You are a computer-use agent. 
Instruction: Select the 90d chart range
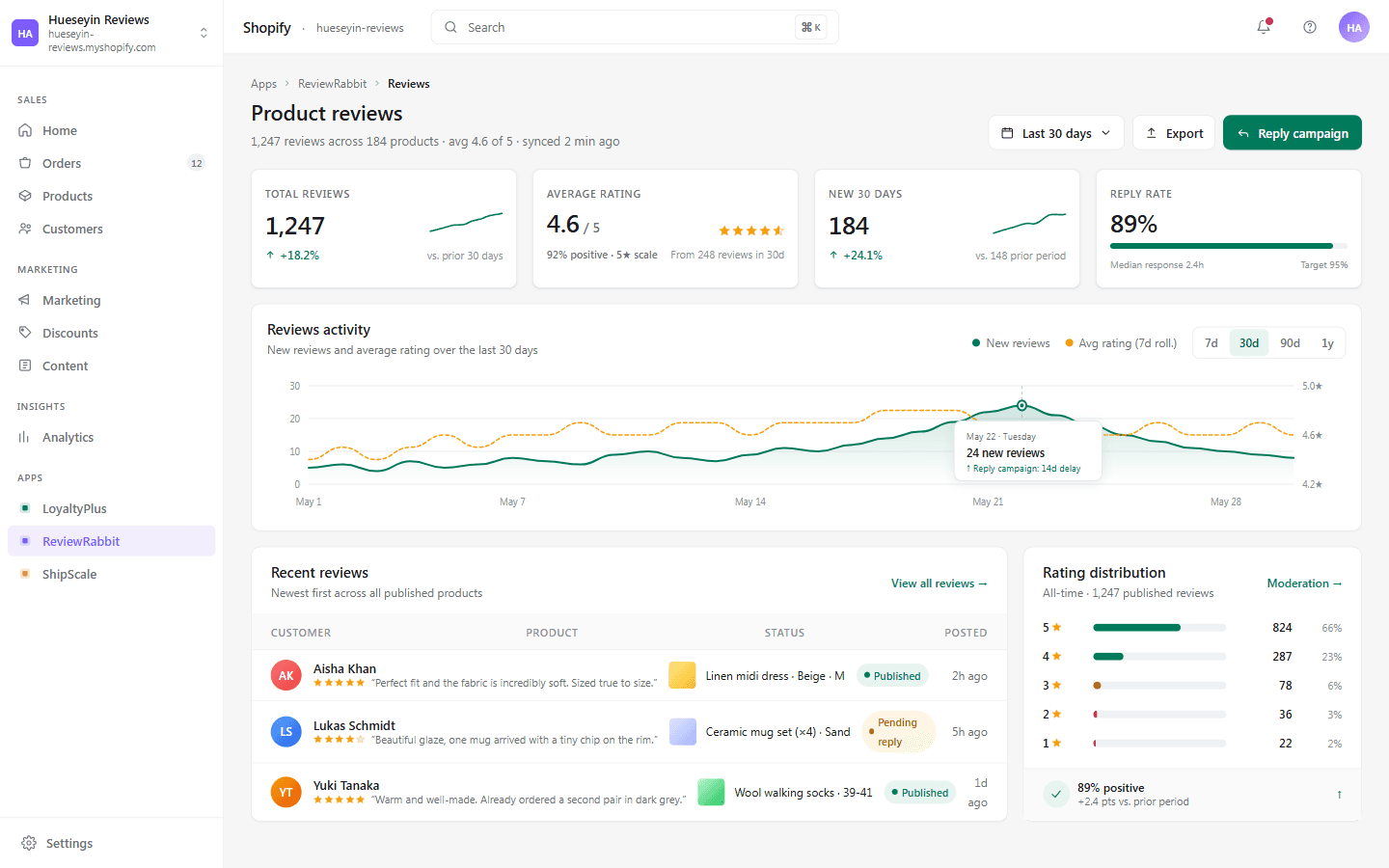tap(1290, 343)
